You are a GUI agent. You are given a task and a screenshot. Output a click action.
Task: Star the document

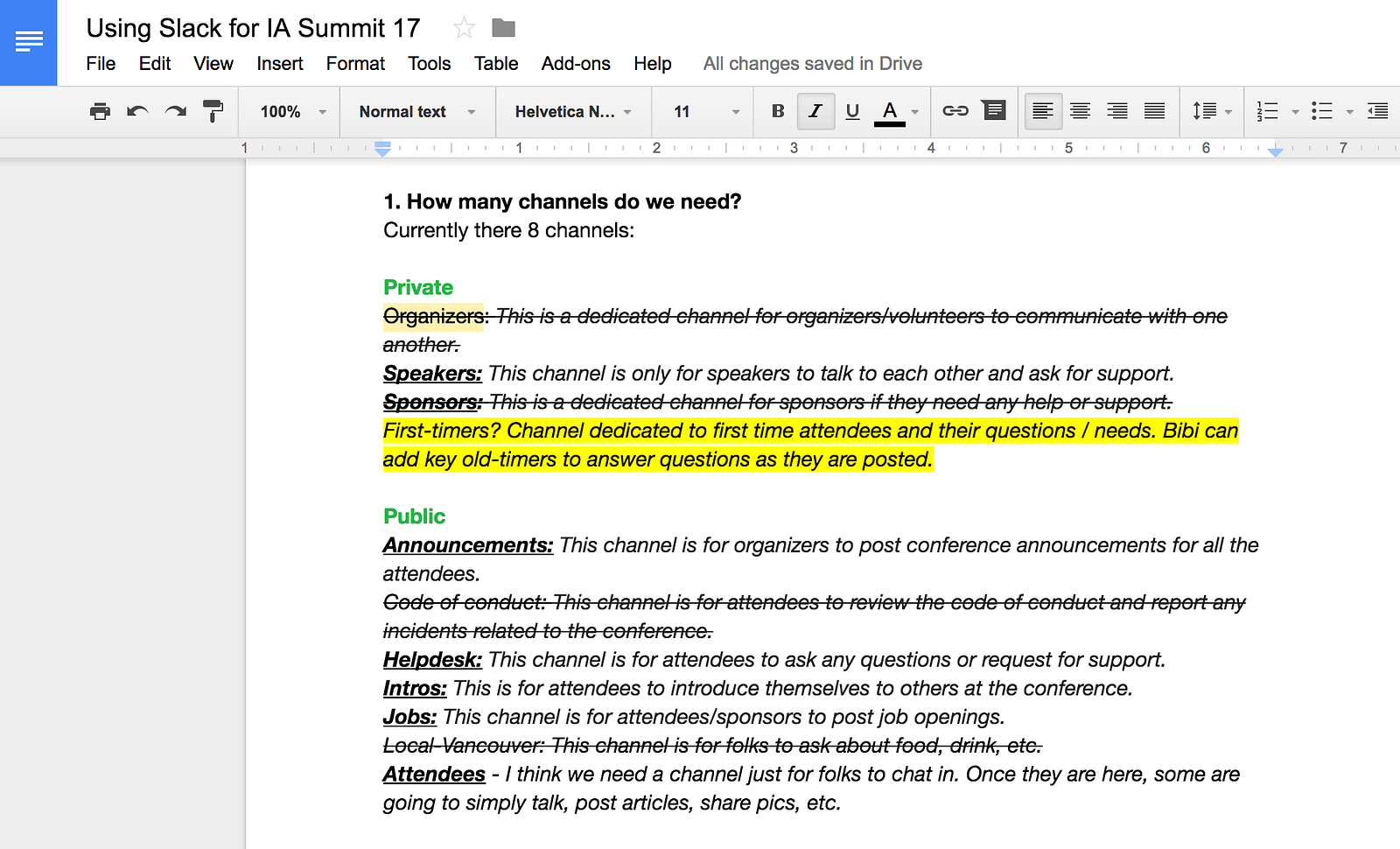pos(464,29)
